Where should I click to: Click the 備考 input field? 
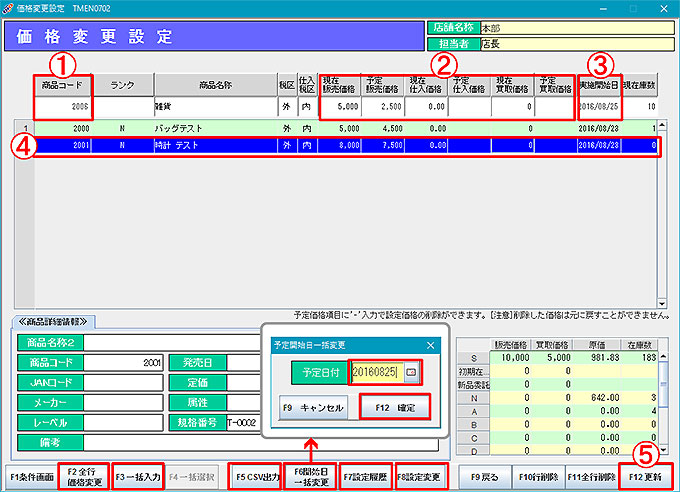261,443
